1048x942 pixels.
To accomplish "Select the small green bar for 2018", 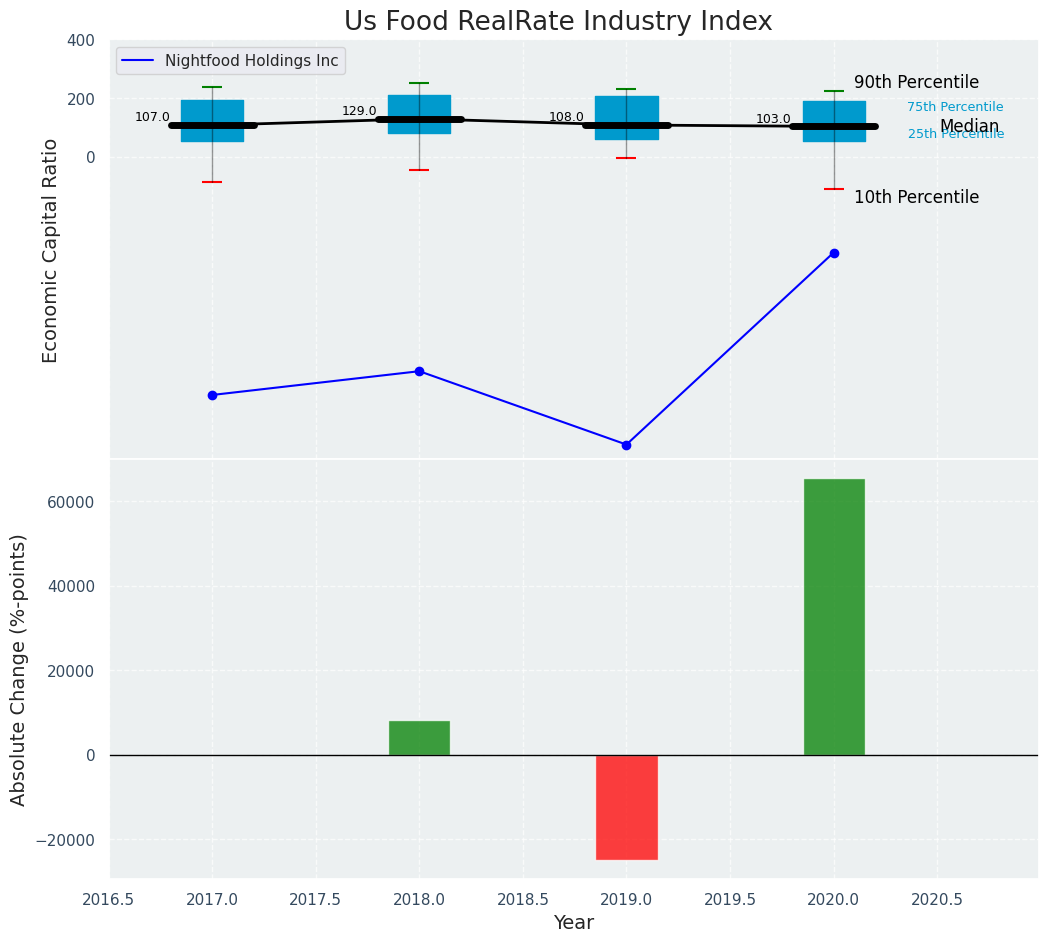I will coord(419,738).
